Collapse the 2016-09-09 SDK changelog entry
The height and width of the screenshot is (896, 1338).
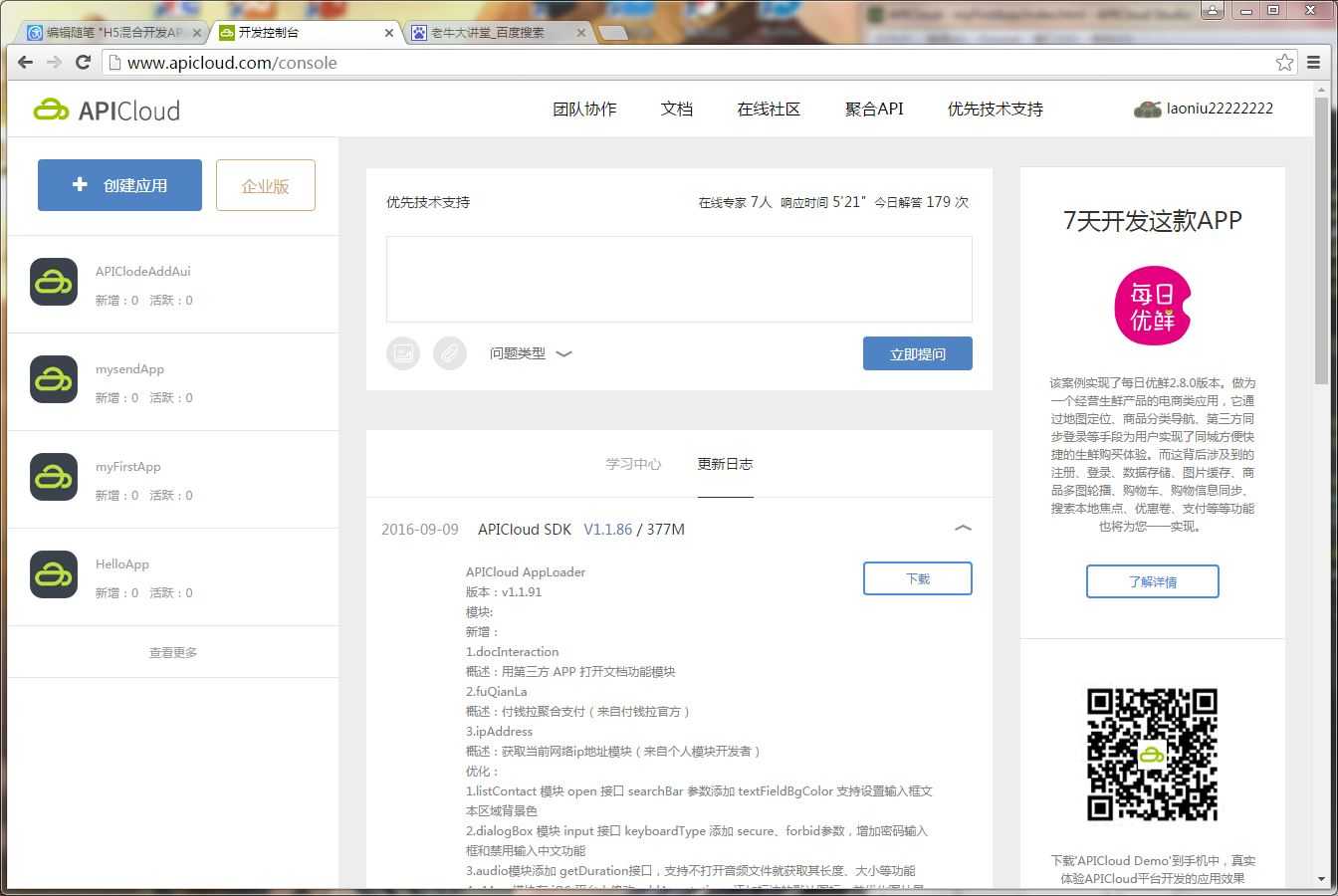coord(963,528)
